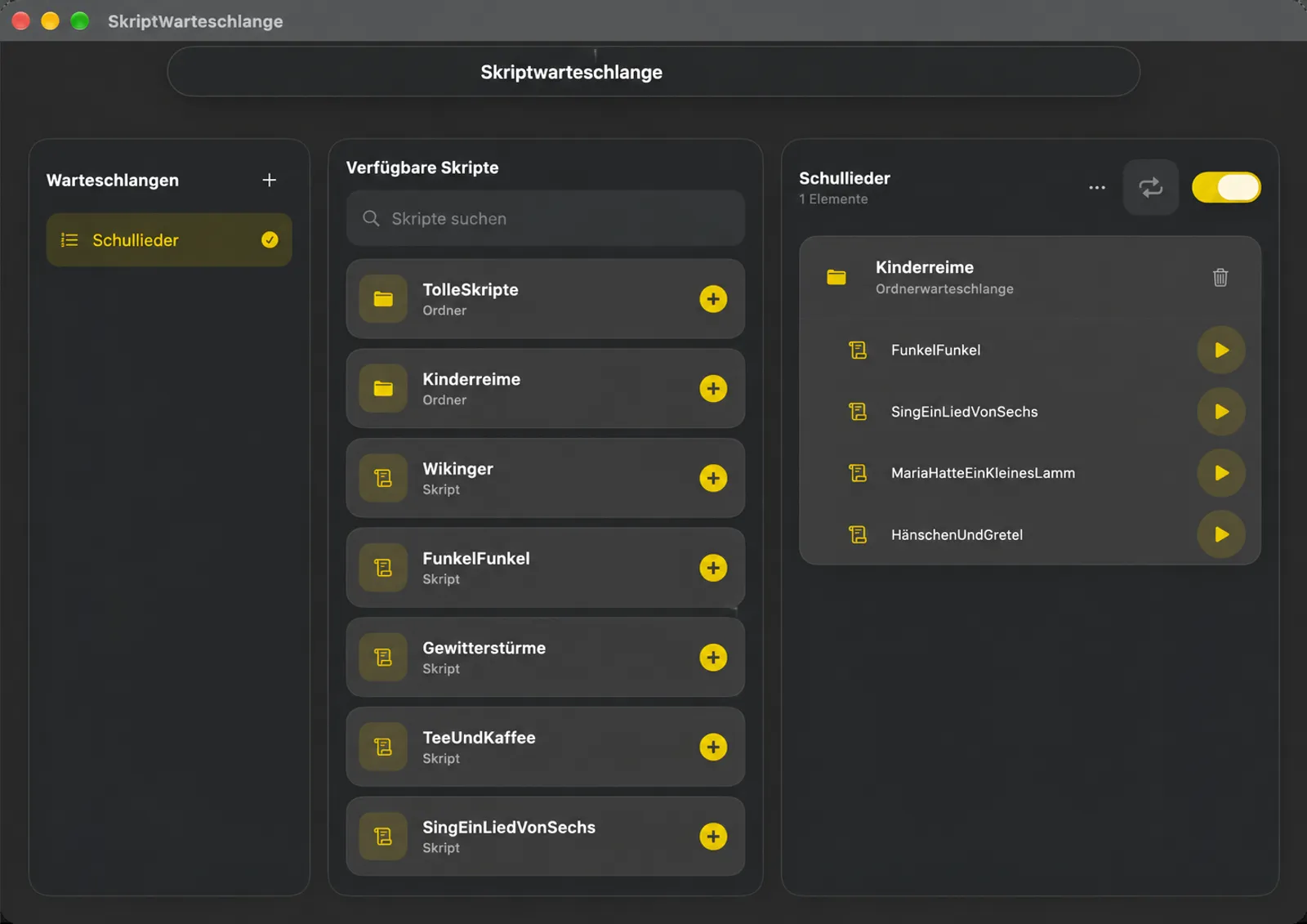
Task: Select the TolleSkripte name in available scripts
Action: tap(471, 290)
